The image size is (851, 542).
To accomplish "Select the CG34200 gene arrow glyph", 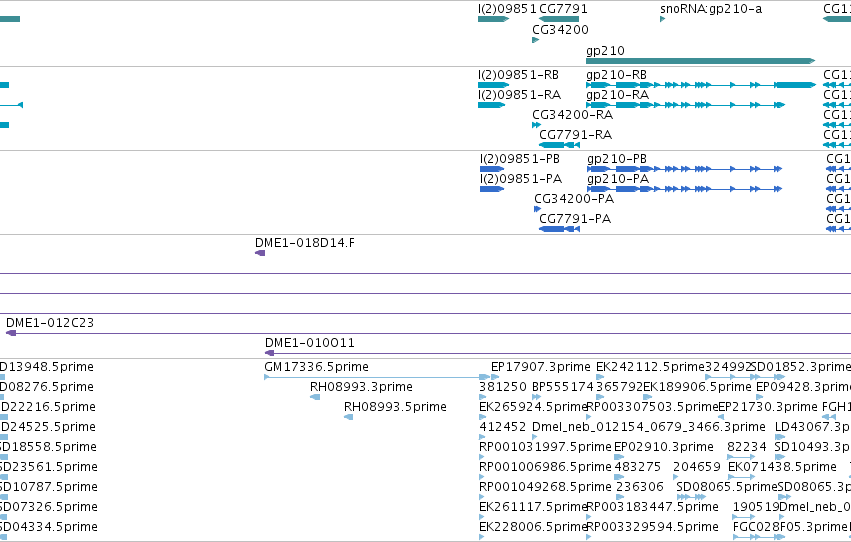I will [536, 40].
